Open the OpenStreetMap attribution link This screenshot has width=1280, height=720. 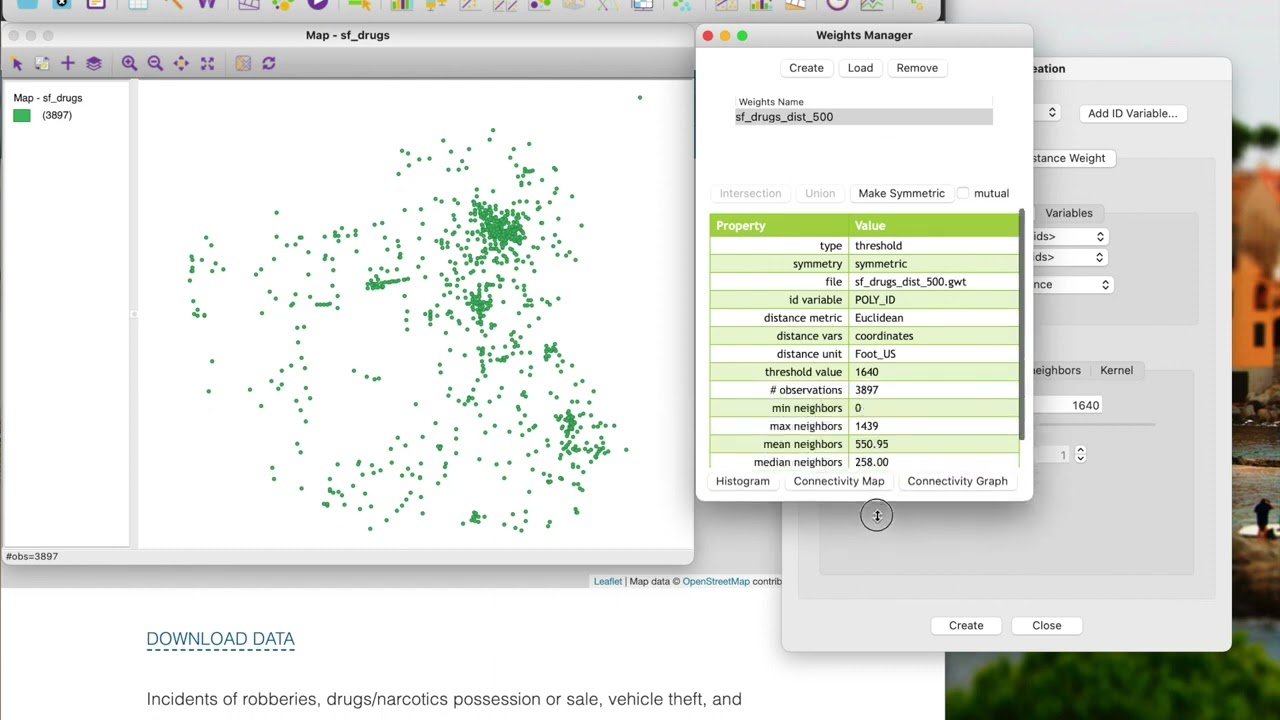point(716,581)
